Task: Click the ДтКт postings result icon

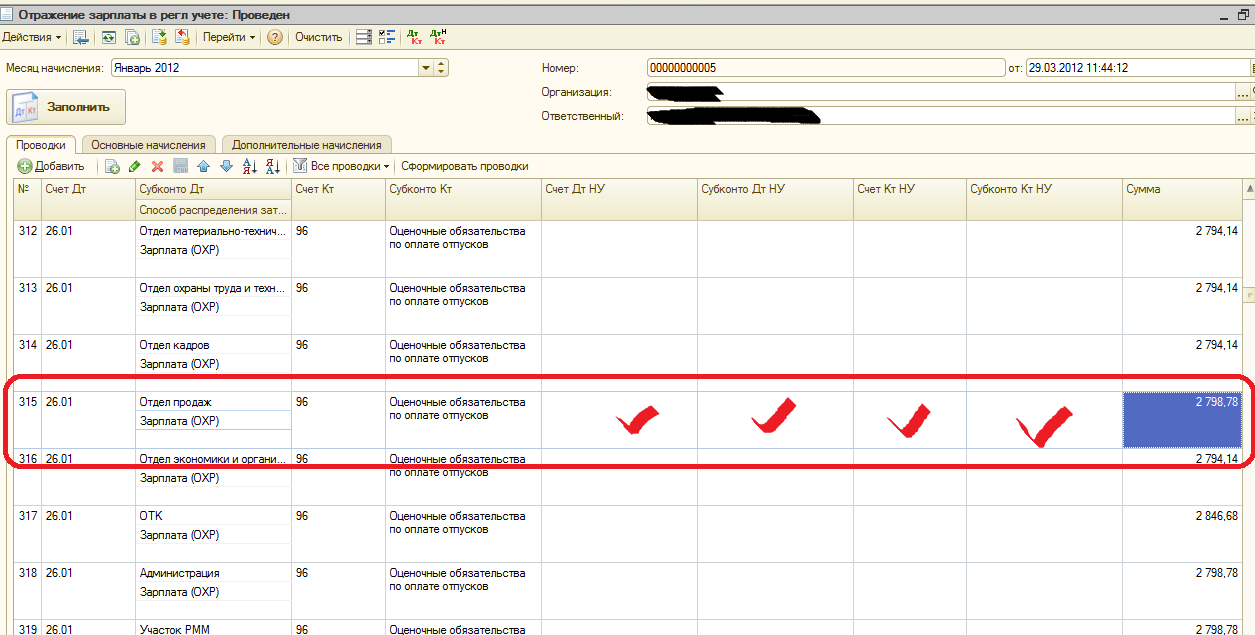Action: click(x=414, y=37)
